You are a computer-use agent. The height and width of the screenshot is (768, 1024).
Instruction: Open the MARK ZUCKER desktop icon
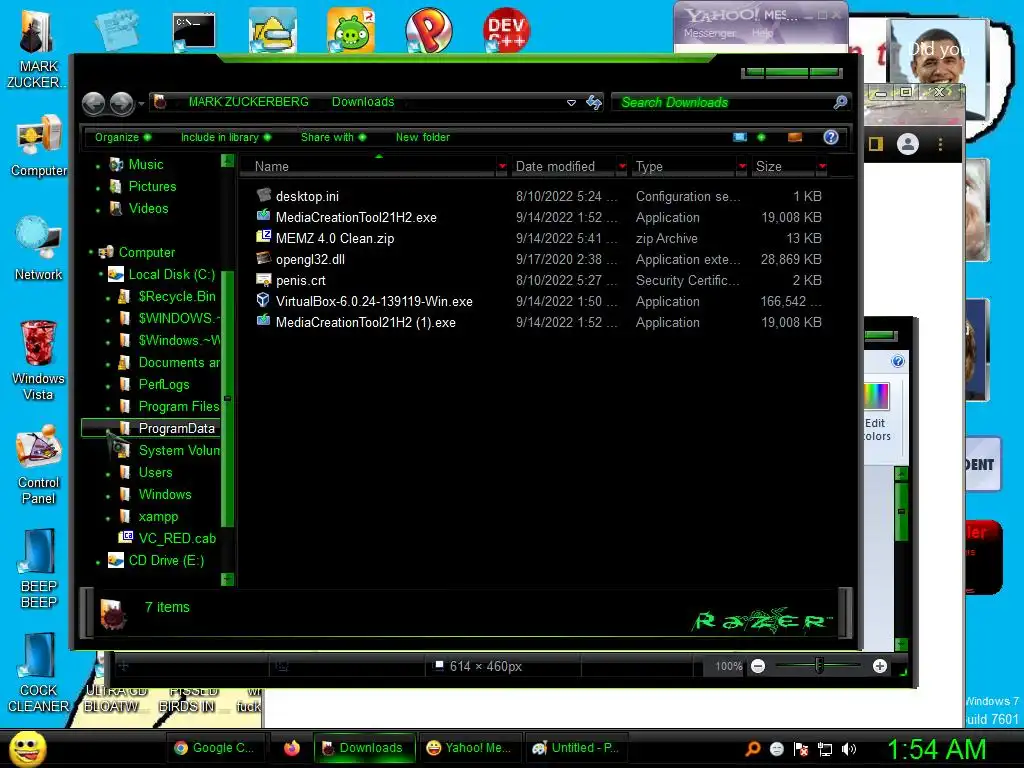click(37, 49)
